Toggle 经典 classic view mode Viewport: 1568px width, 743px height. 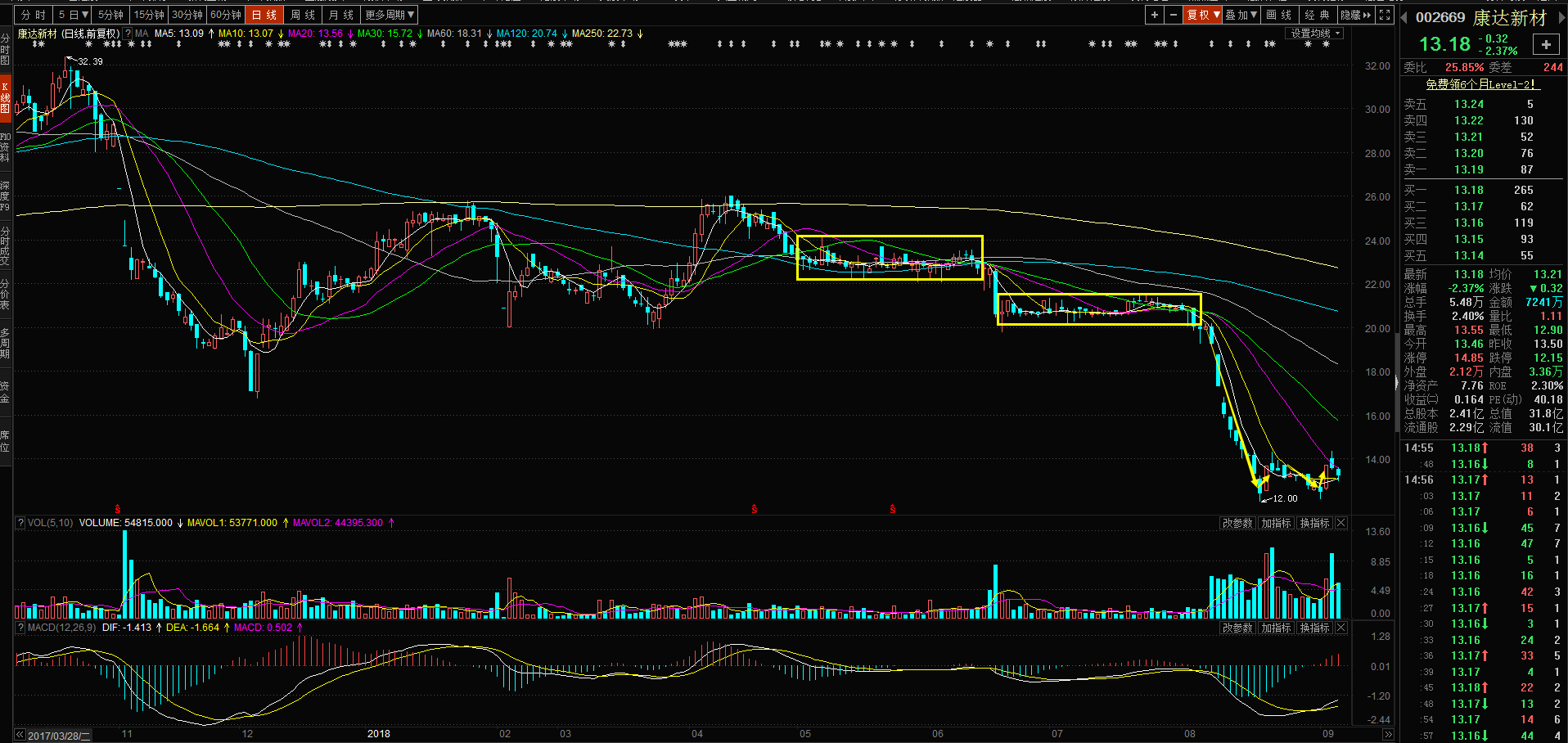click(1317, 15)
